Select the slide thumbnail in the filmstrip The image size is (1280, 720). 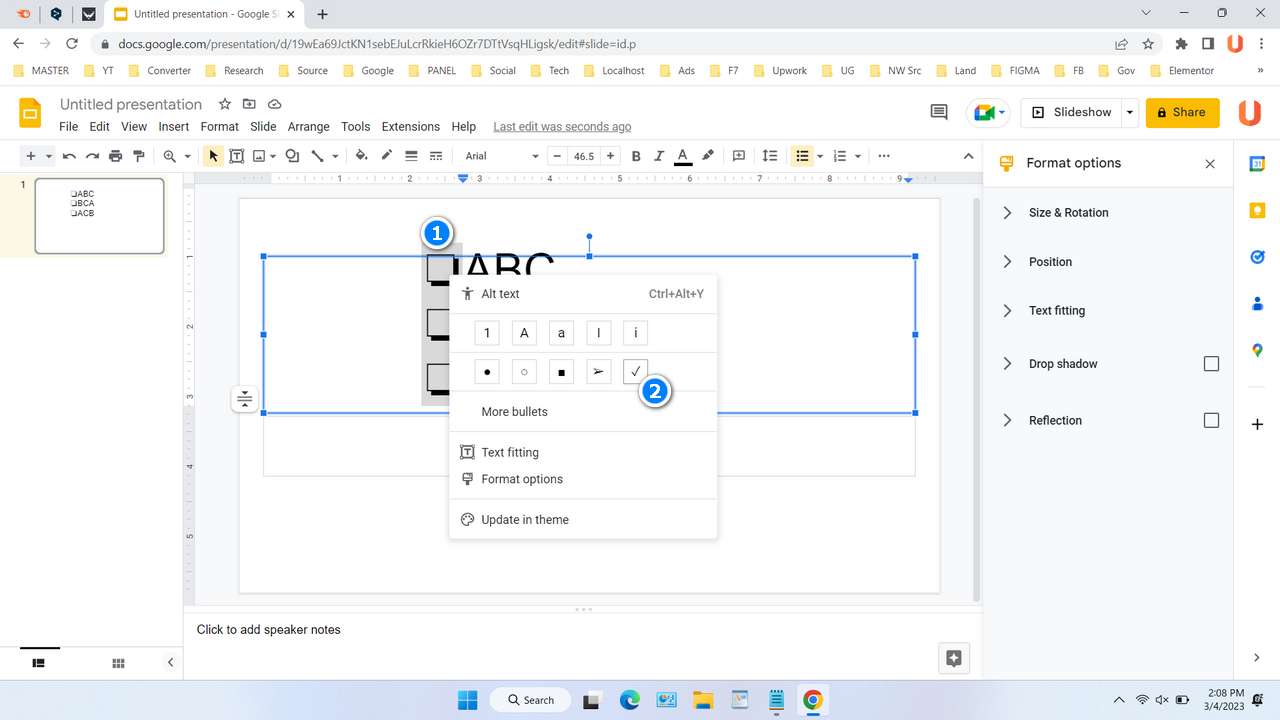99,215
